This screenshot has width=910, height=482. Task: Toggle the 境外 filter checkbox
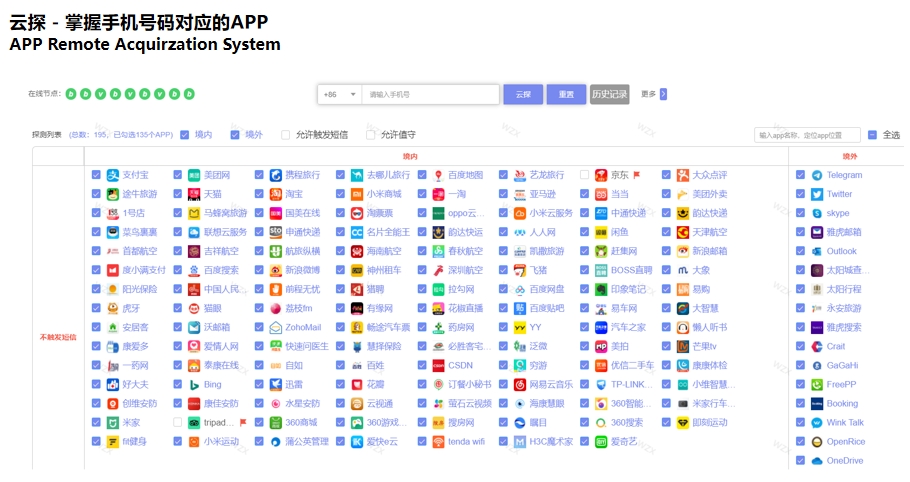pos(235,135)
